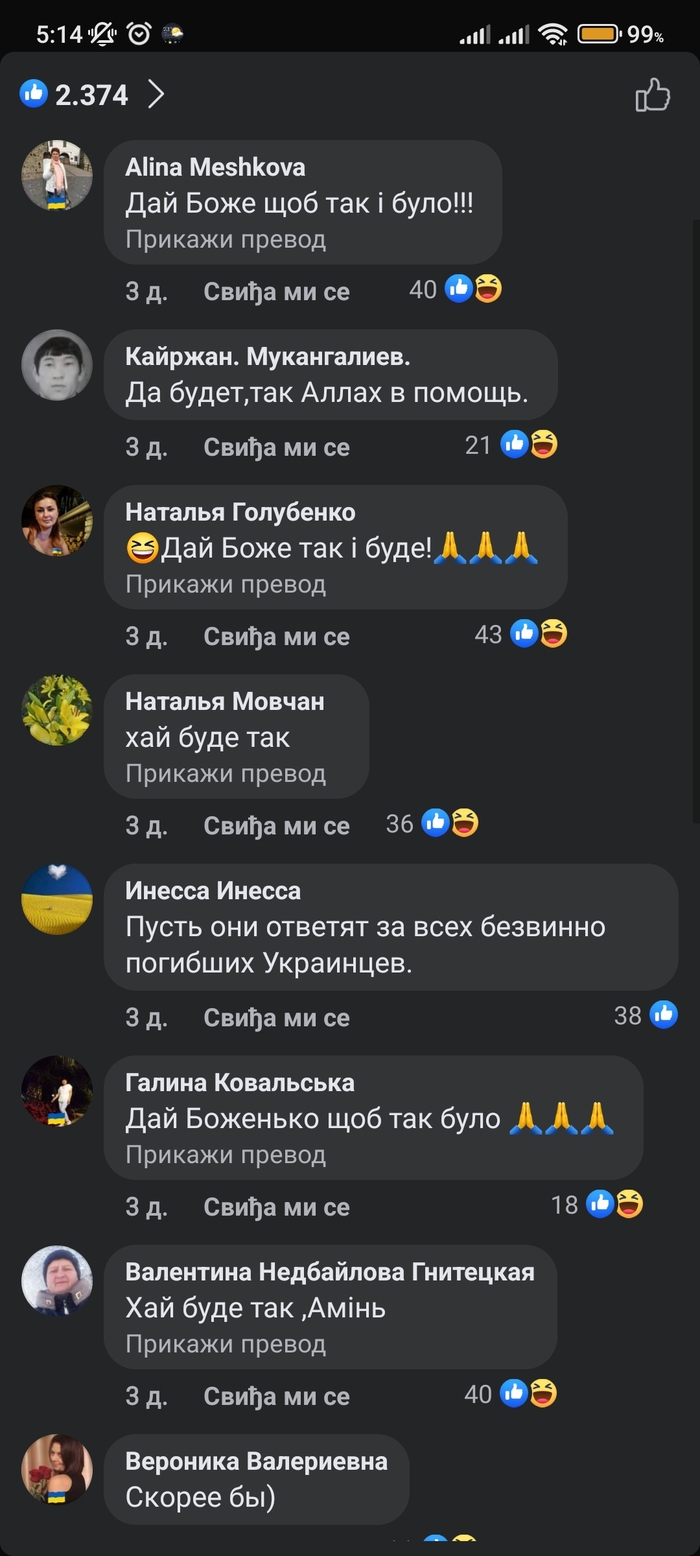Open reaction icons on Кайржан's comment
700x1556 pixels.
(529, 444)
